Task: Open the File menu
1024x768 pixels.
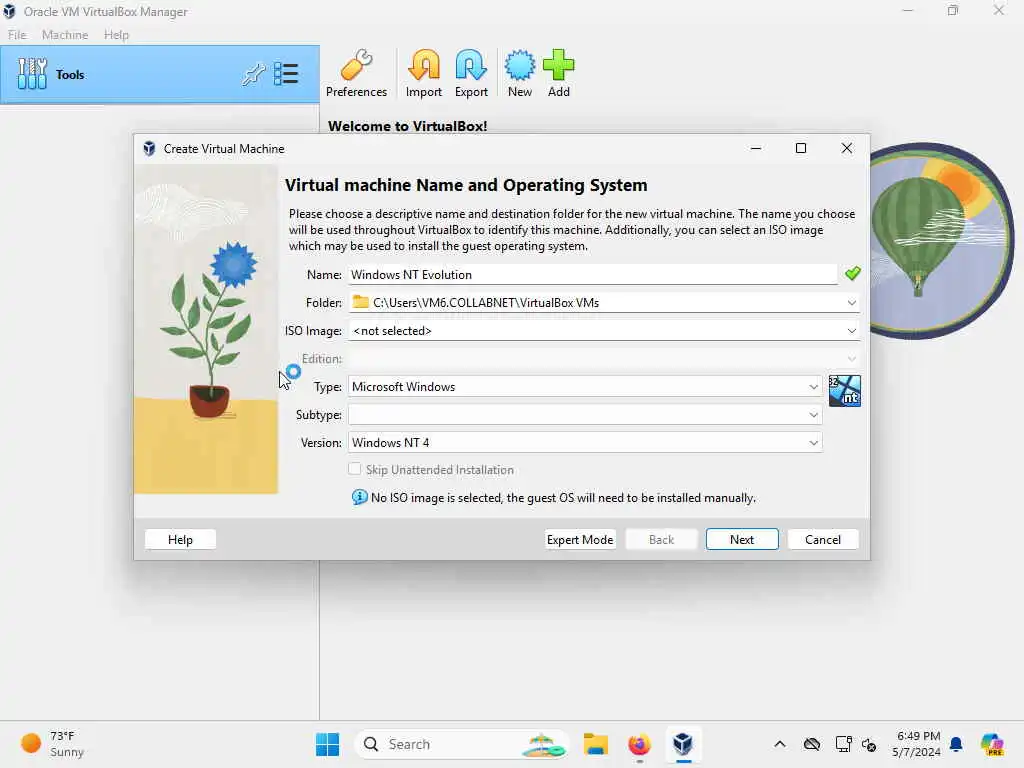Action: (x=17, y=35)
